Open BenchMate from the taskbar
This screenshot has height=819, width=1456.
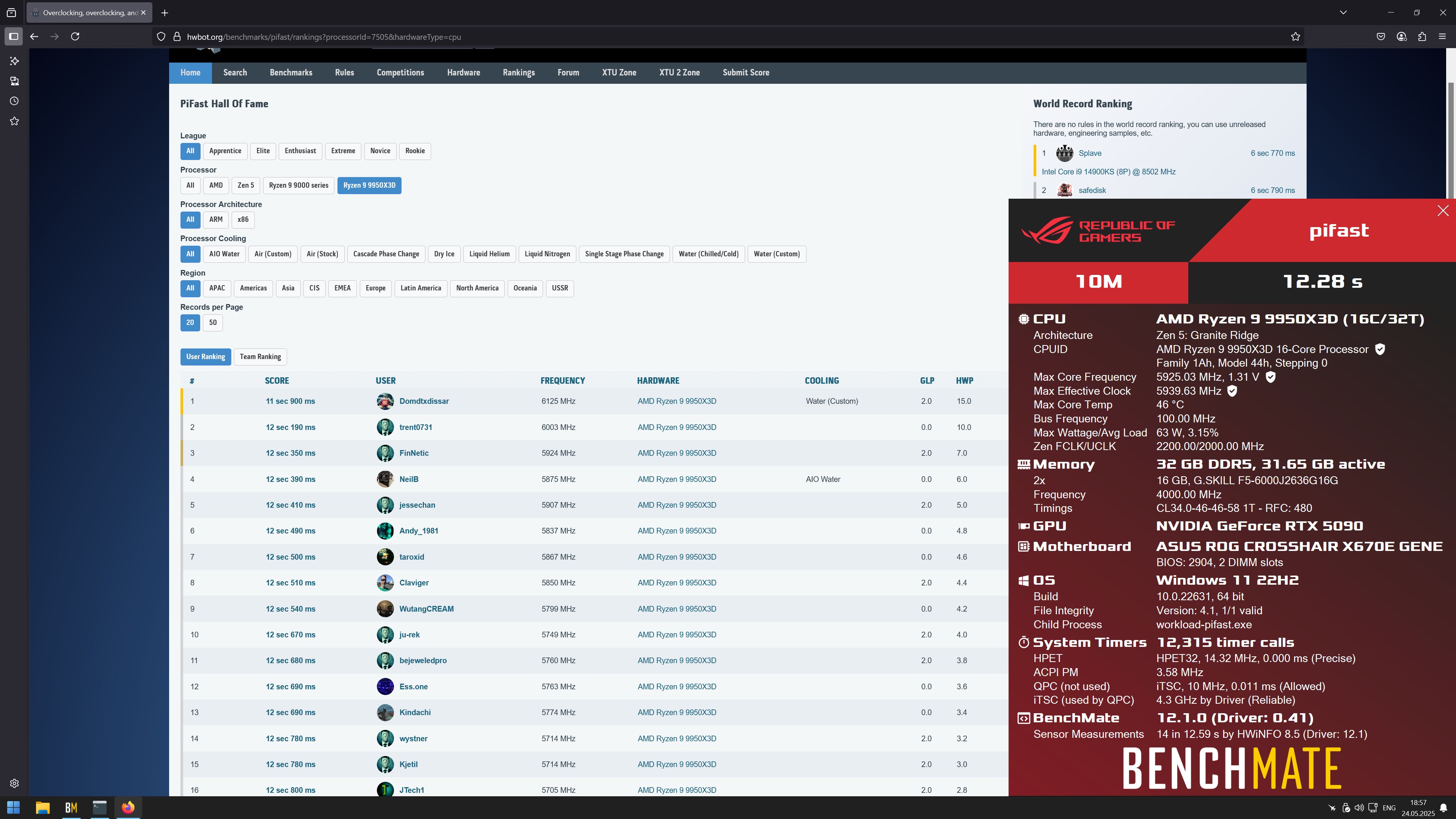click(x=71, y=808)
